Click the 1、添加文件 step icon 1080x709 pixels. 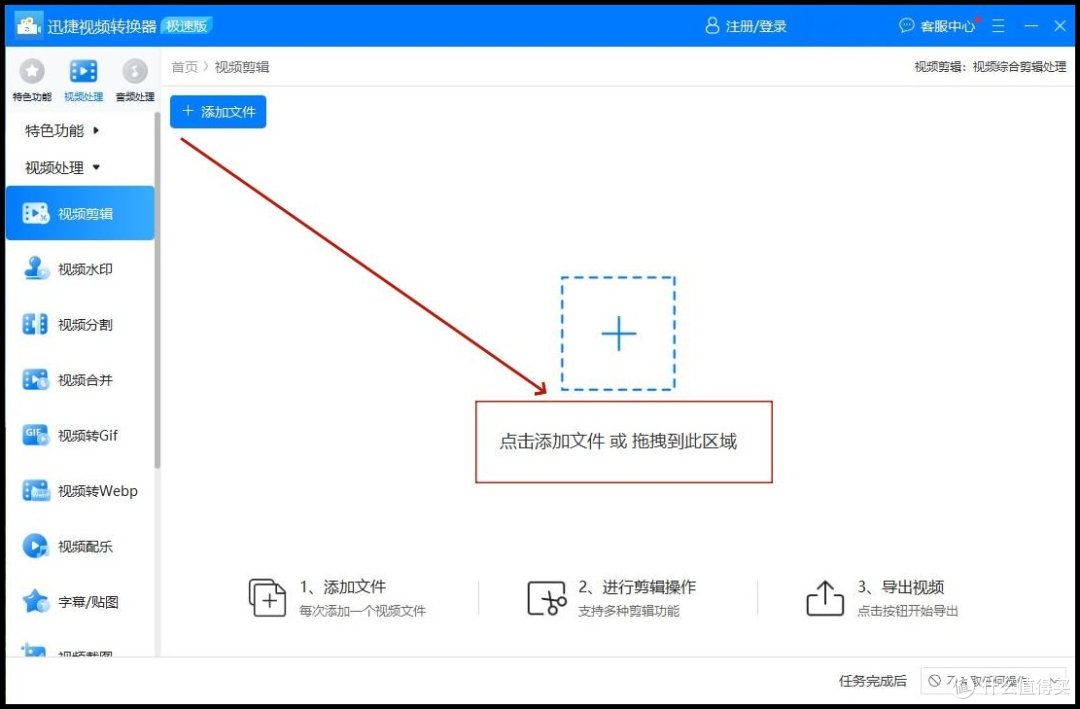coord(267,597)
